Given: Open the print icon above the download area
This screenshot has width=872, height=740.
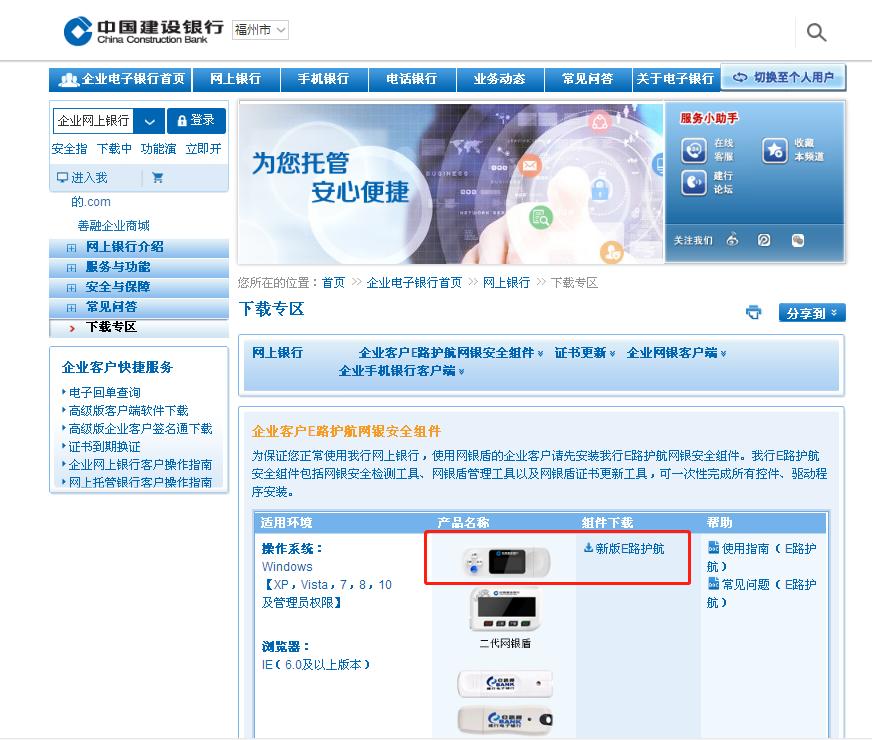Looking at the screenshot, I should (755, 313).
